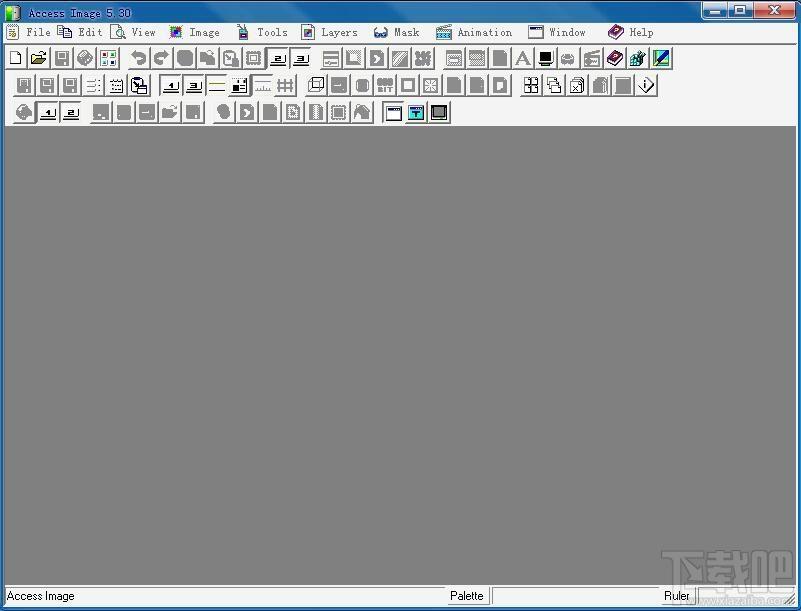
Task: Click the grayed-out house icon
Action: coord(362,112)
